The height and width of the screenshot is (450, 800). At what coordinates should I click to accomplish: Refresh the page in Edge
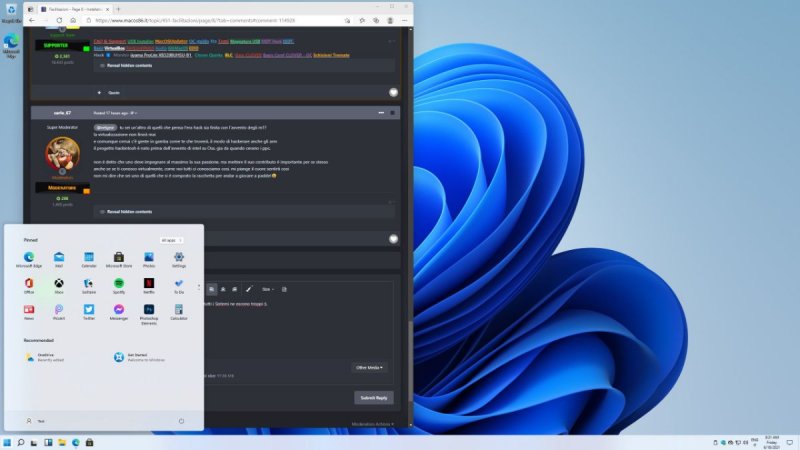point(59,20)
